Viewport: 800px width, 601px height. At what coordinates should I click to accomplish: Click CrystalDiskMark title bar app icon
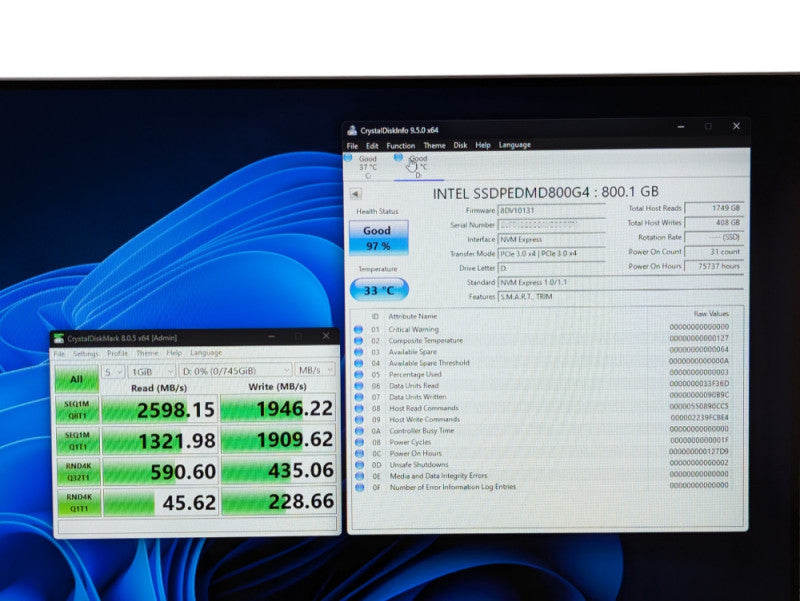(59, 339)
